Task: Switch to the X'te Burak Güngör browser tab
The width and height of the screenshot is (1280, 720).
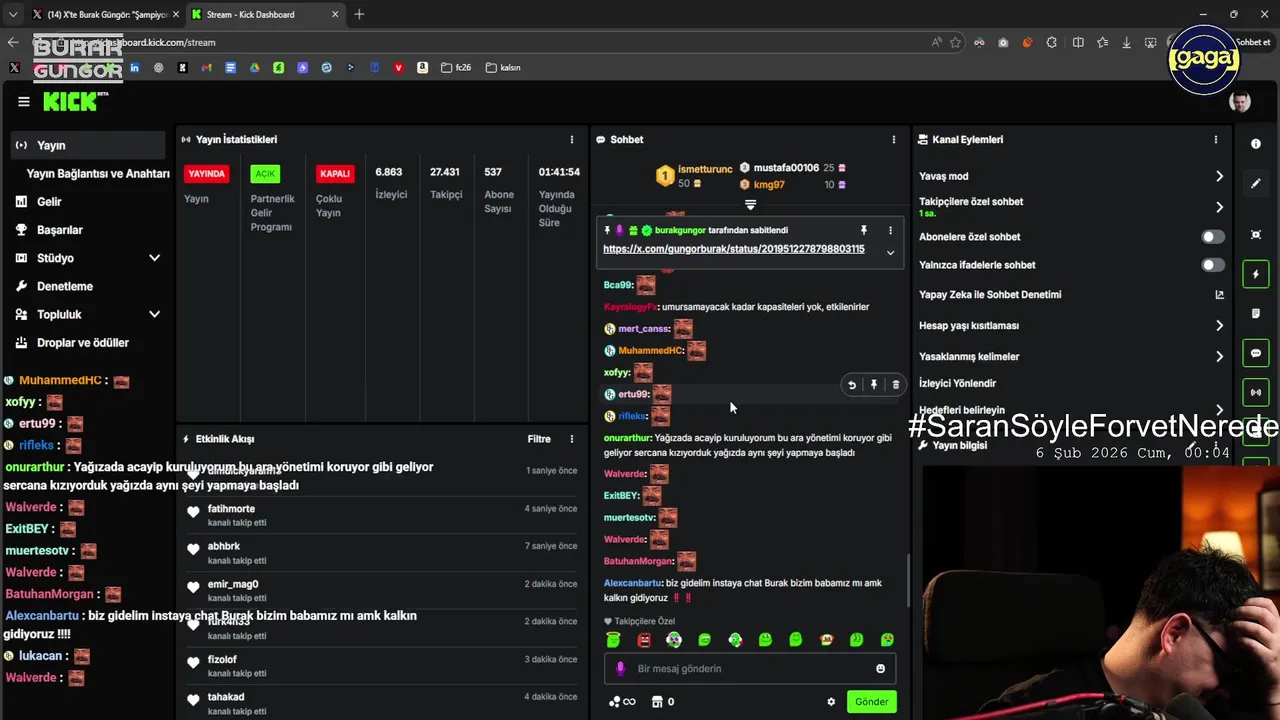Action: click(x=104, y=14)
